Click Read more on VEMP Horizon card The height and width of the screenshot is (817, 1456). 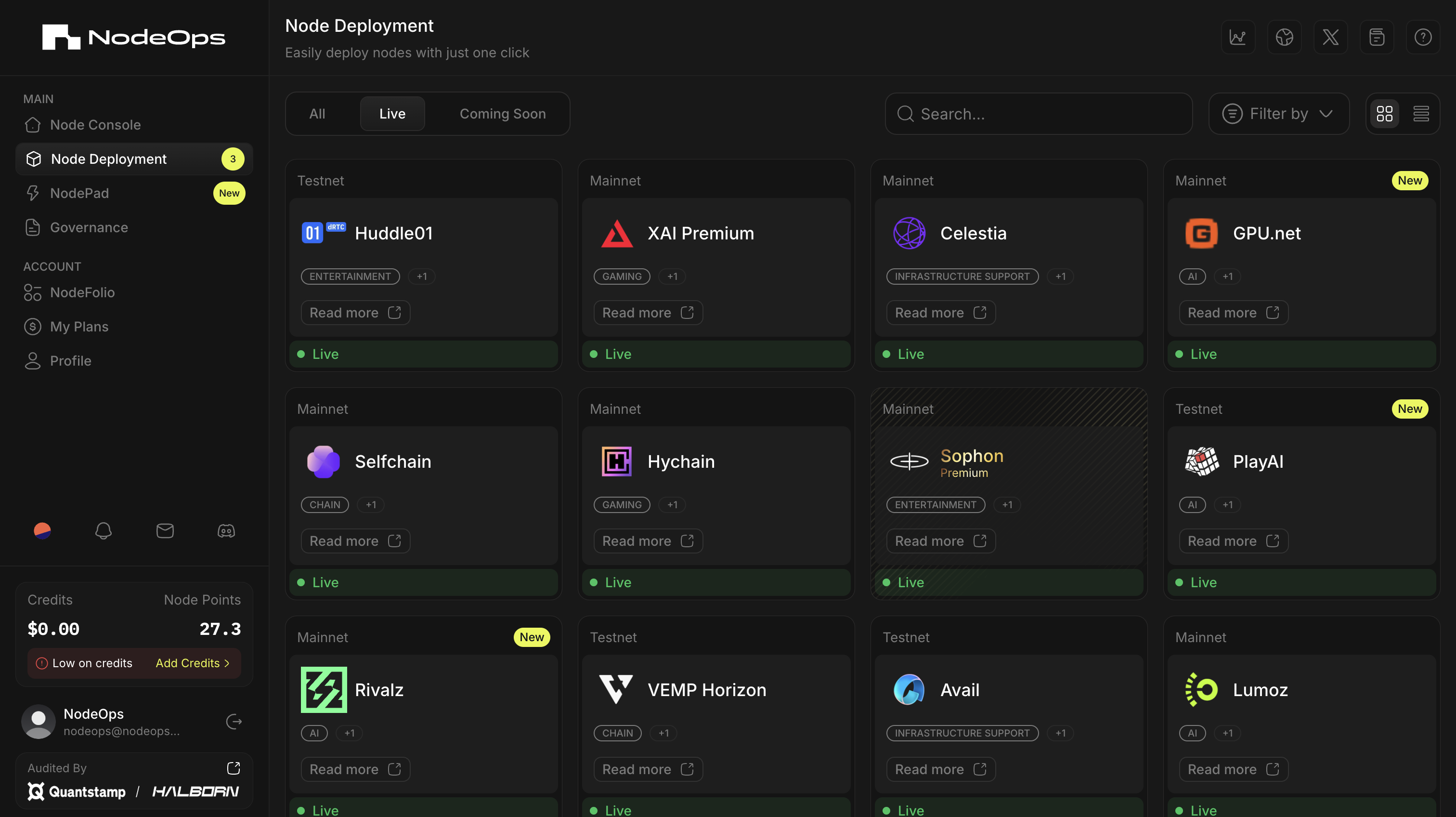(x=648, y=769)
